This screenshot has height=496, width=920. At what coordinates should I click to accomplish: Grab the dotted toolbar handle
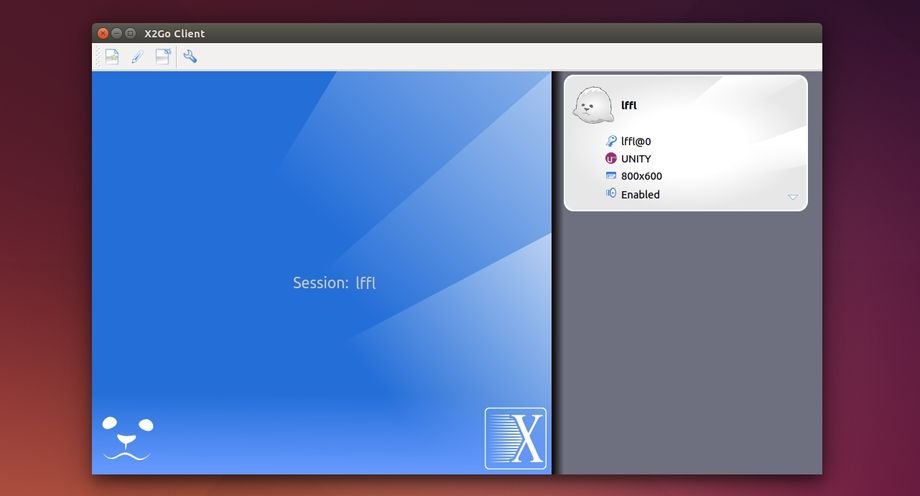[x=98, y=57]
